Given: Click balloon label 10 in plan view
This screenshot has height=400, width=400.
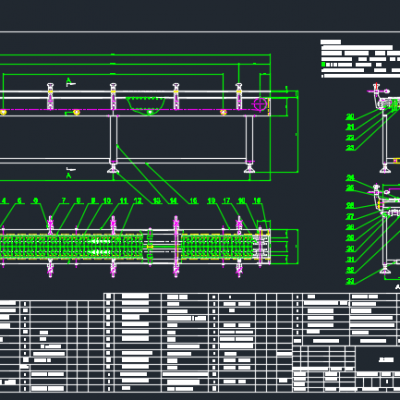Looking at the screenshot, I should click(107, 201).
